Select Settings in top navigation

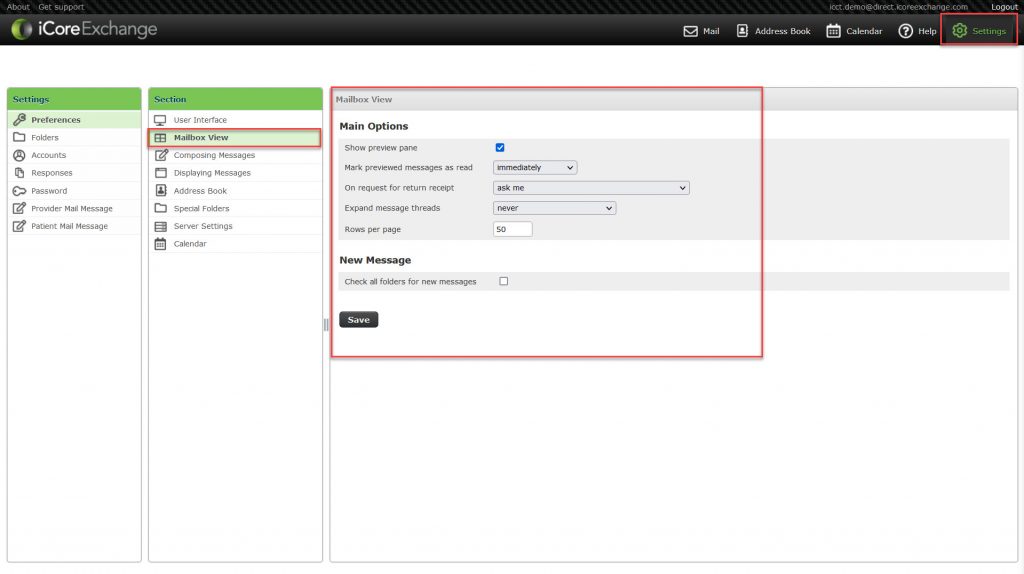(x=989, y=31)
